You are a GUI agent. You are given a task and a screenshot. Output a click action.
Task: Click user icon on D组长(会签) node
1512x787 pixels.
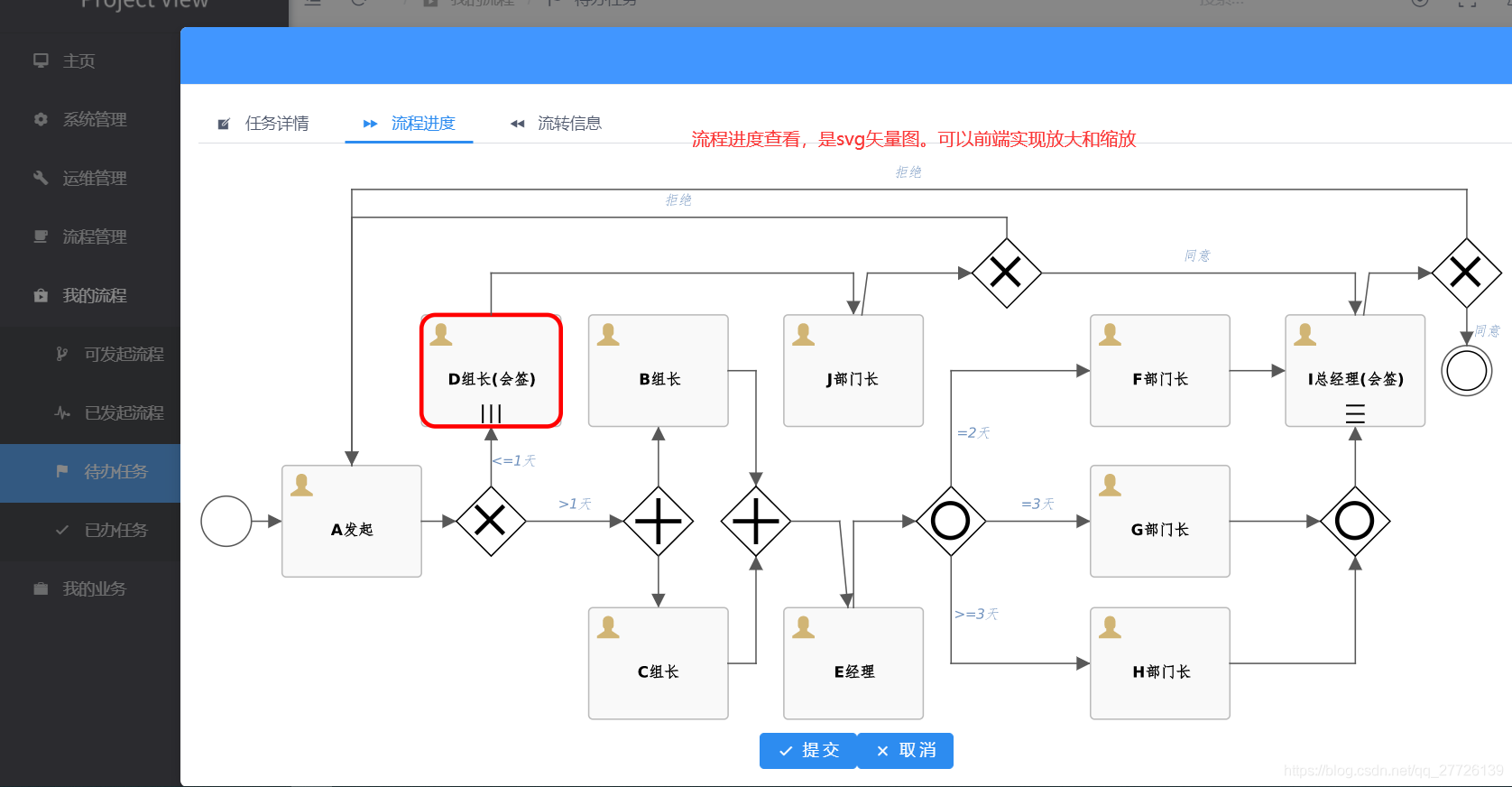[x=441, y=335]
